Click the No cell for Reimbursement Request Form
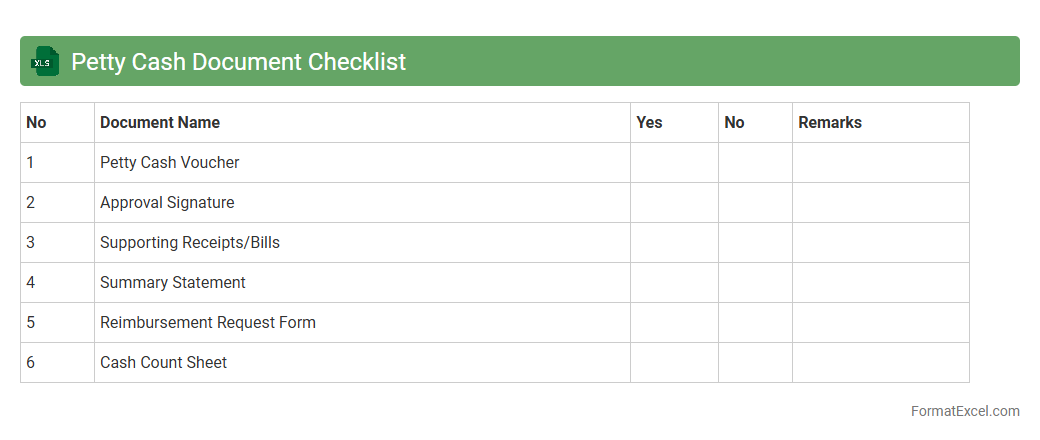 pyautogui.click(x=755, y=322)
